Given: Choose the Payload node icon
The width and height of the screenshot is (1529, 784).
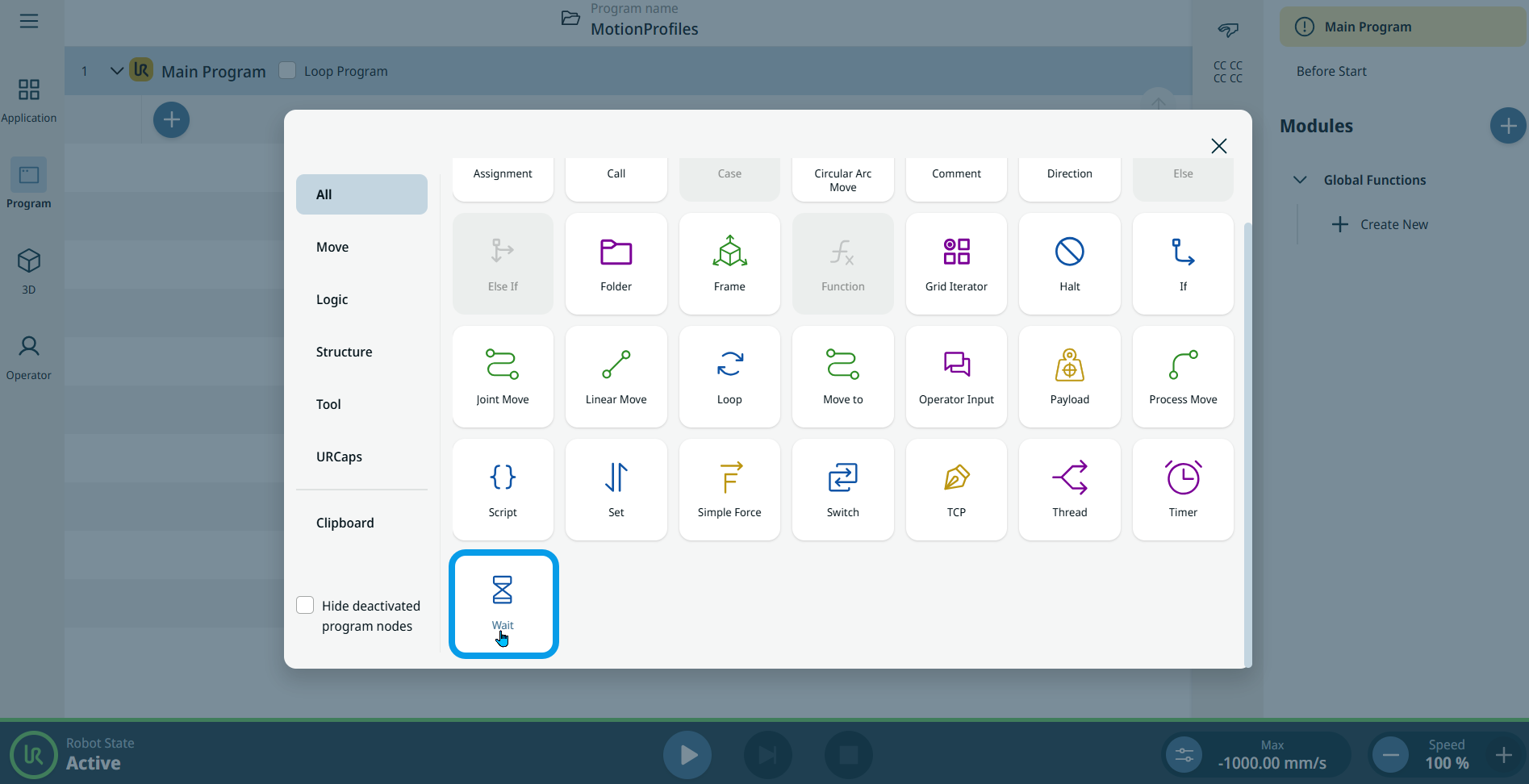Looking at the screenshot, I should (x=1069, y=377).
